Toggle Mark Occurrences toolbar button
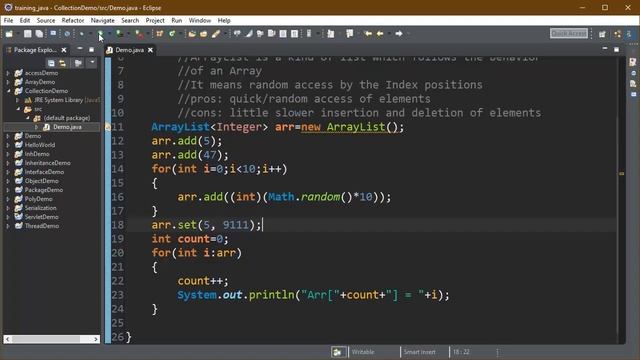Screen dimensions: 640x360 [249, 34]
